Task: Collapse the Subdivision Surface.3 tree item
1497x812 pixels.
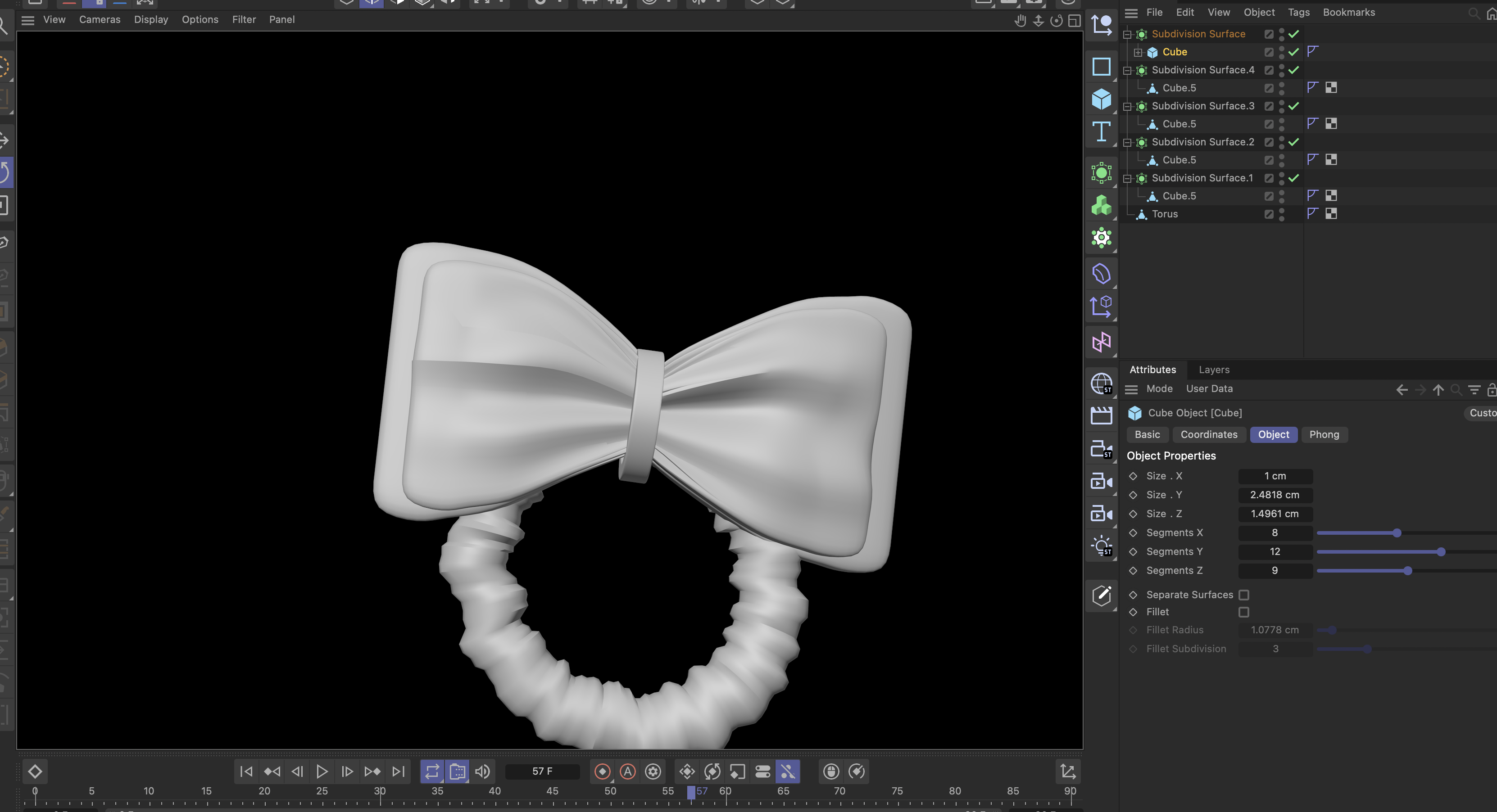Action: 1127,106
